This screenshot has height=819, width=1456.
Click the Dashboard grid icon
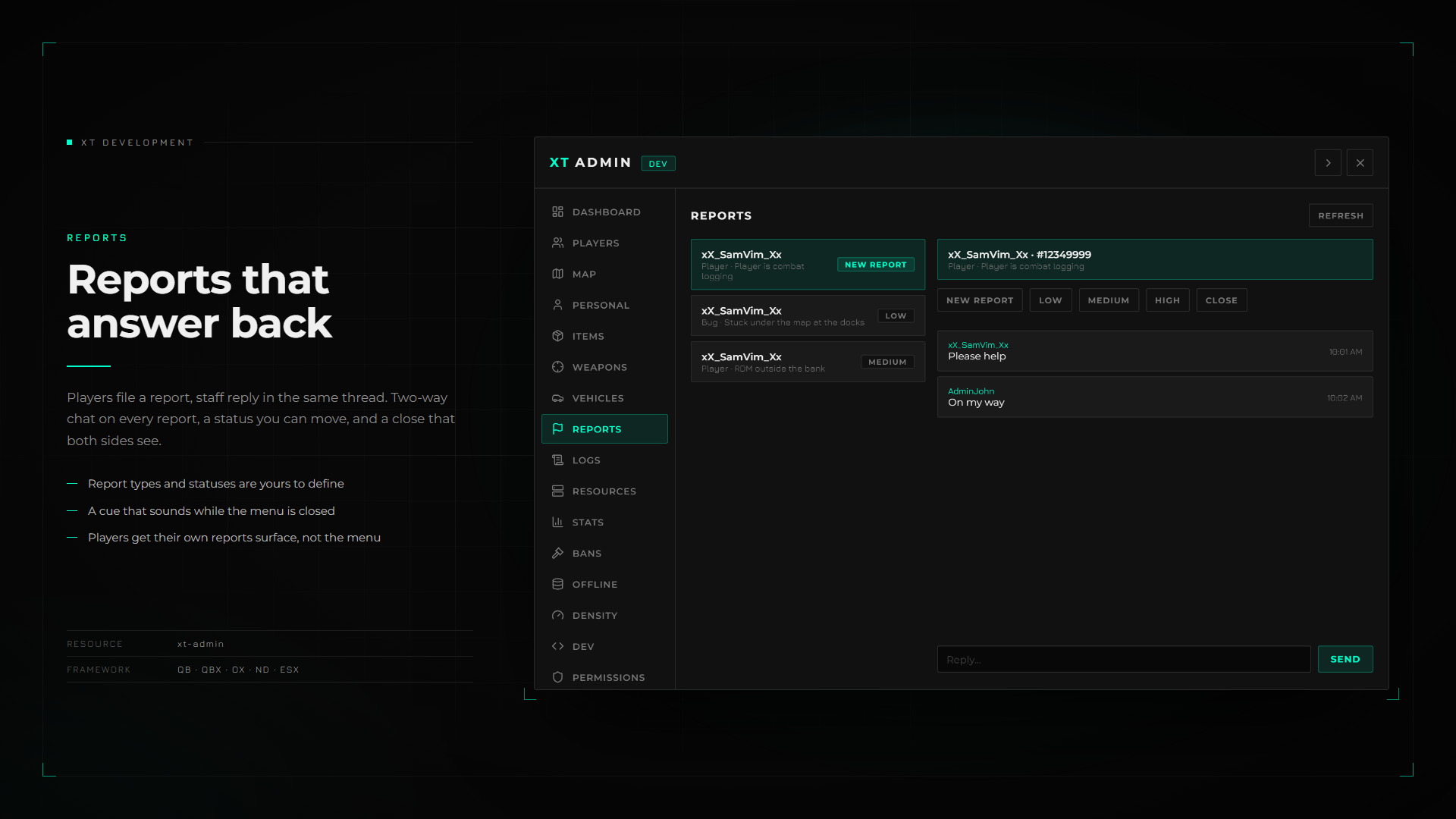pyautogui.click(x=557, y=212)
